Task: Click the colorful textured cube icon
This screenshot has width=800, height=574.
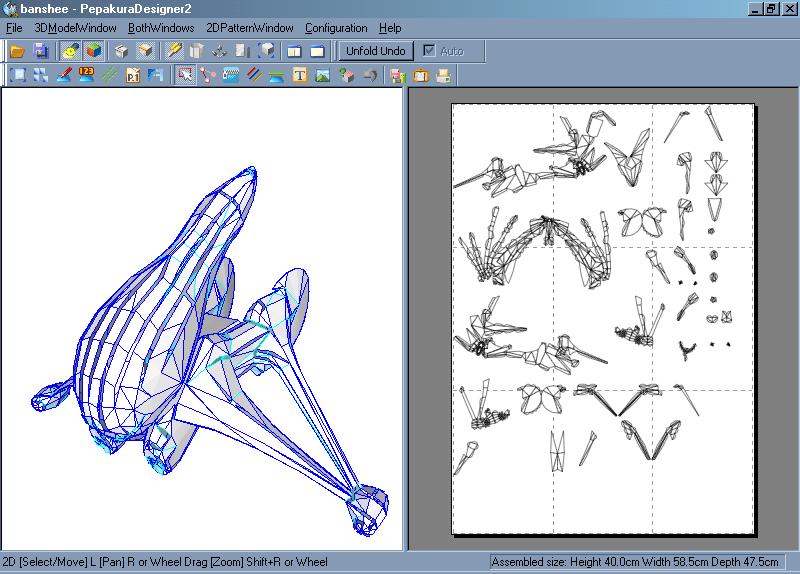Action: point(94,51)
